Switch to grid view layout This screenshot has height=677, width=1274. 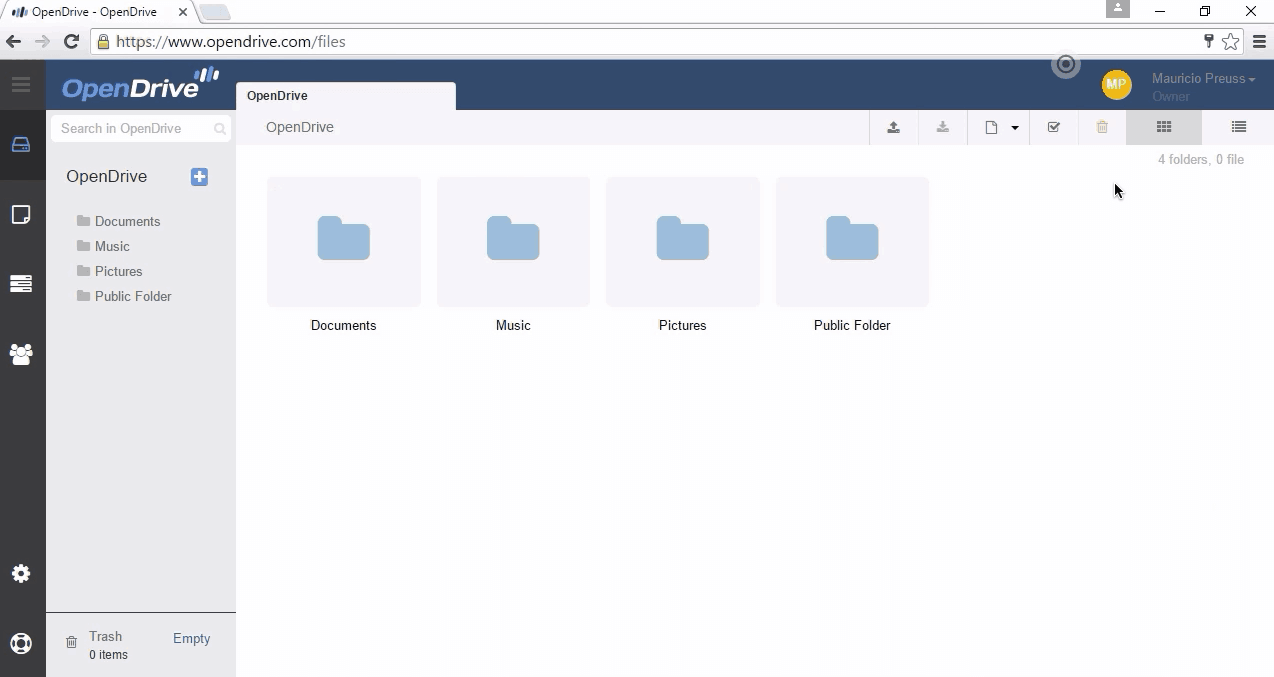point(1163,127)
